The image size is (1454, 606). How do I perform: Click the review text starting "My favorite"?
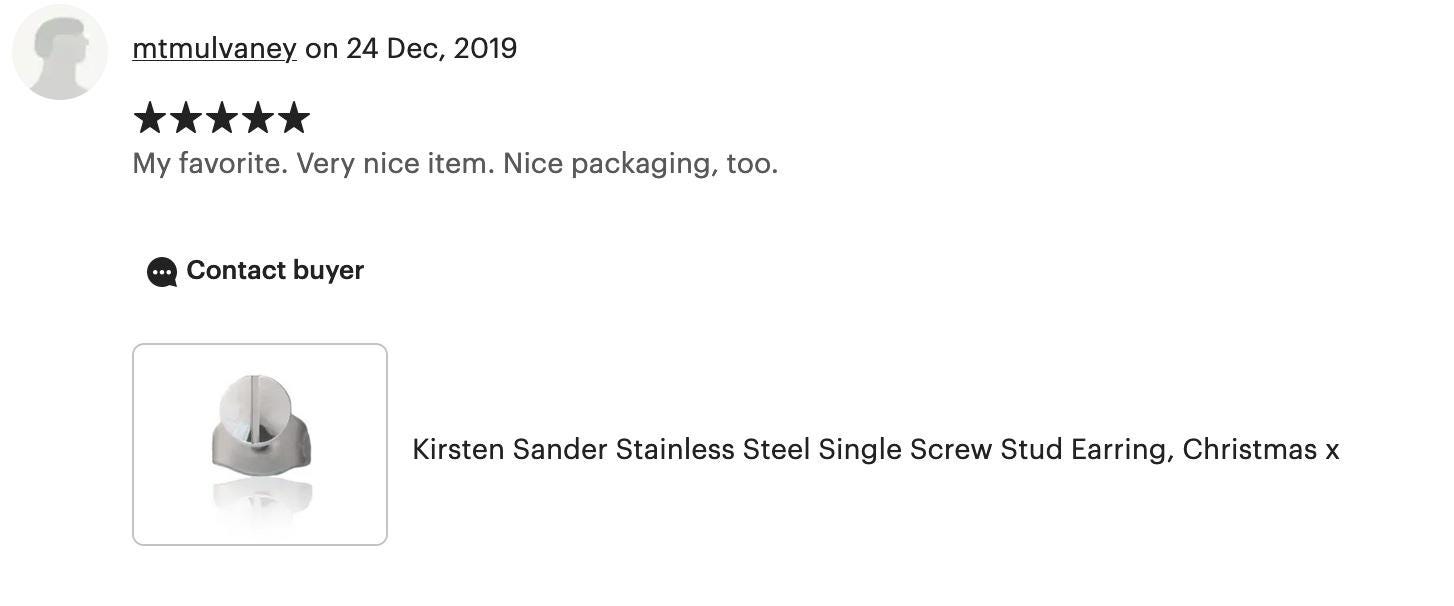[455, 163]
